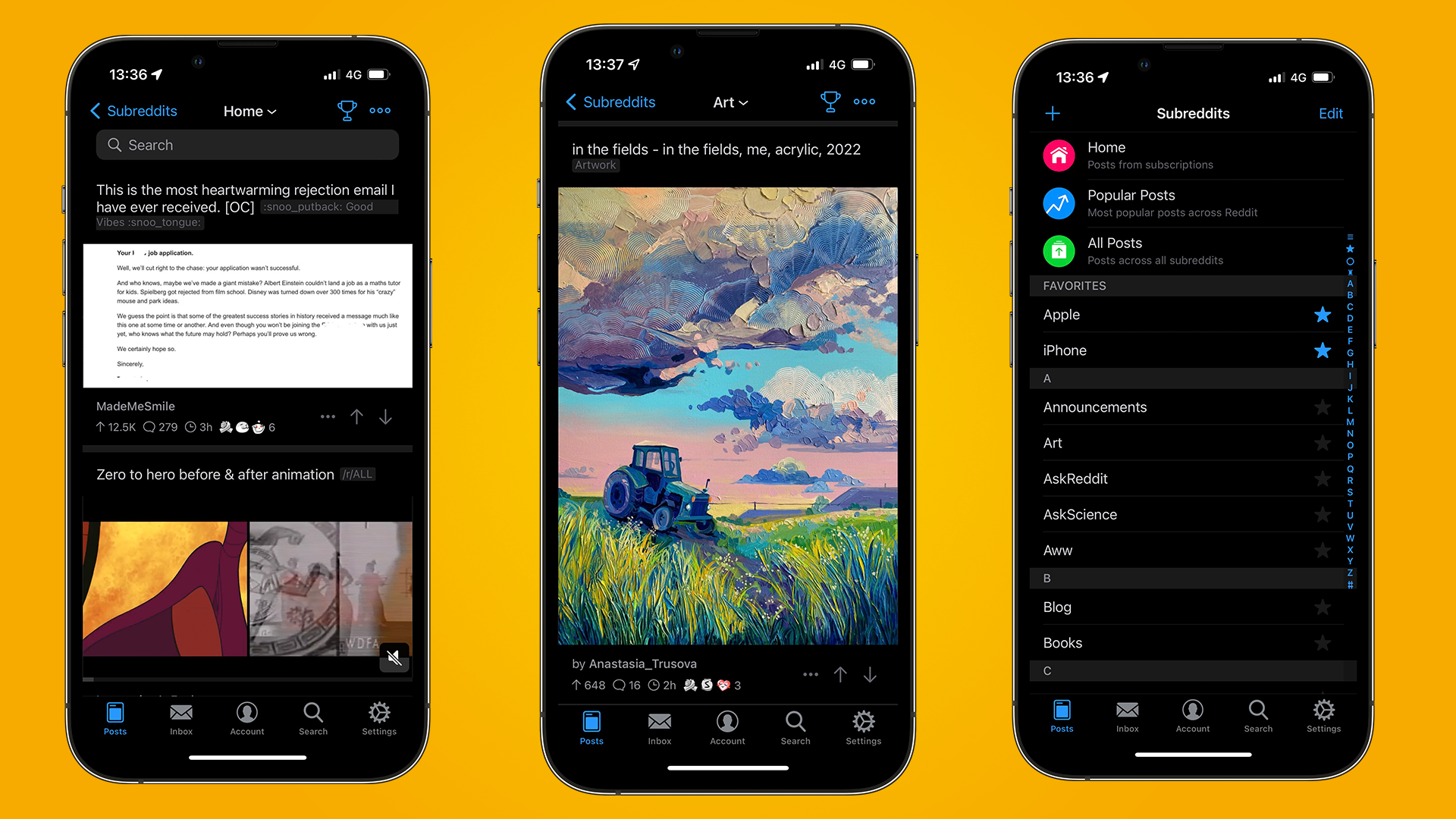
Task: Tap the upvote arrow on the Art post
Action: 840,672
